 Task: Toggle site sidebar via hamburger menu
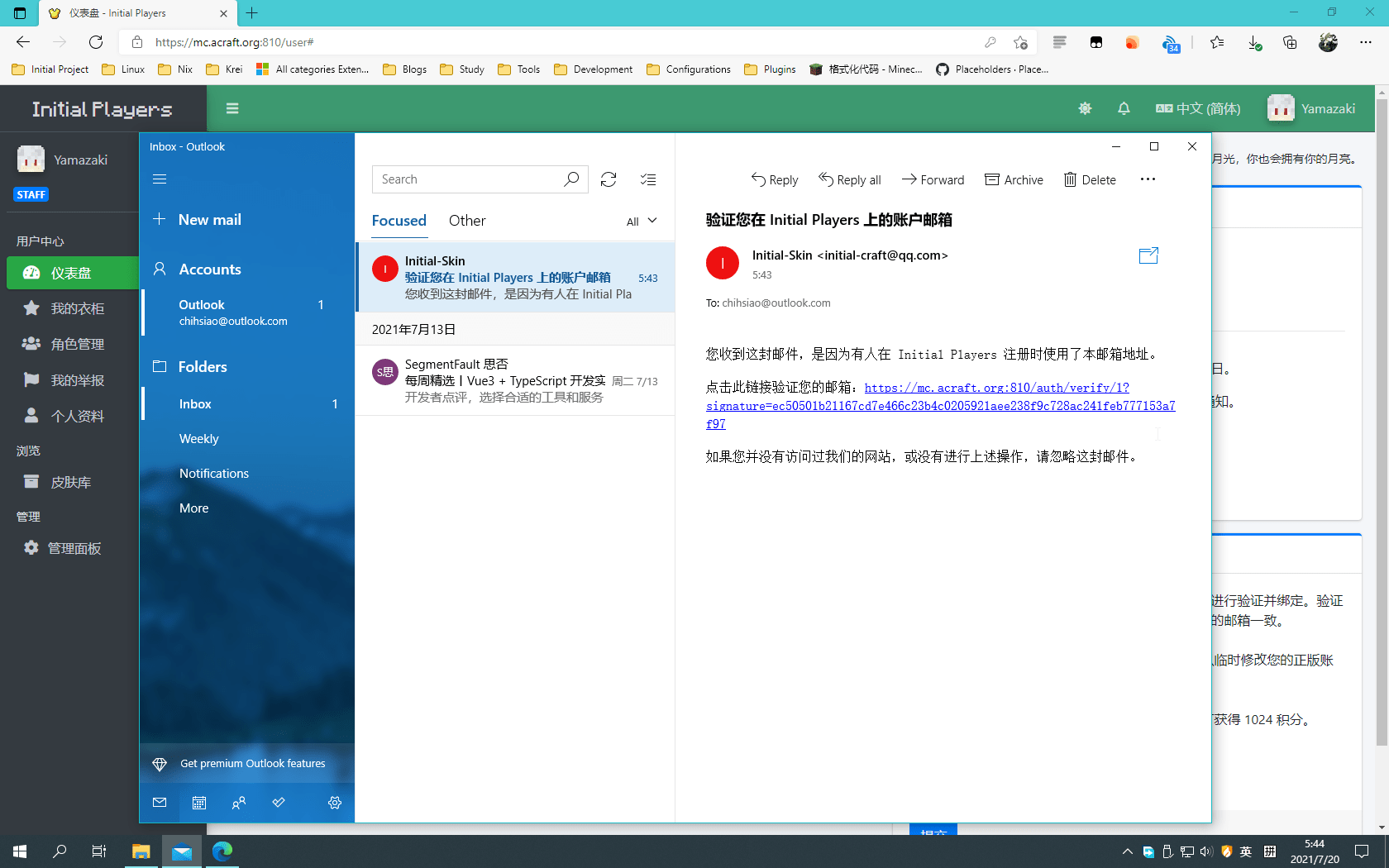pyautogui.click(x=232, y=108)
